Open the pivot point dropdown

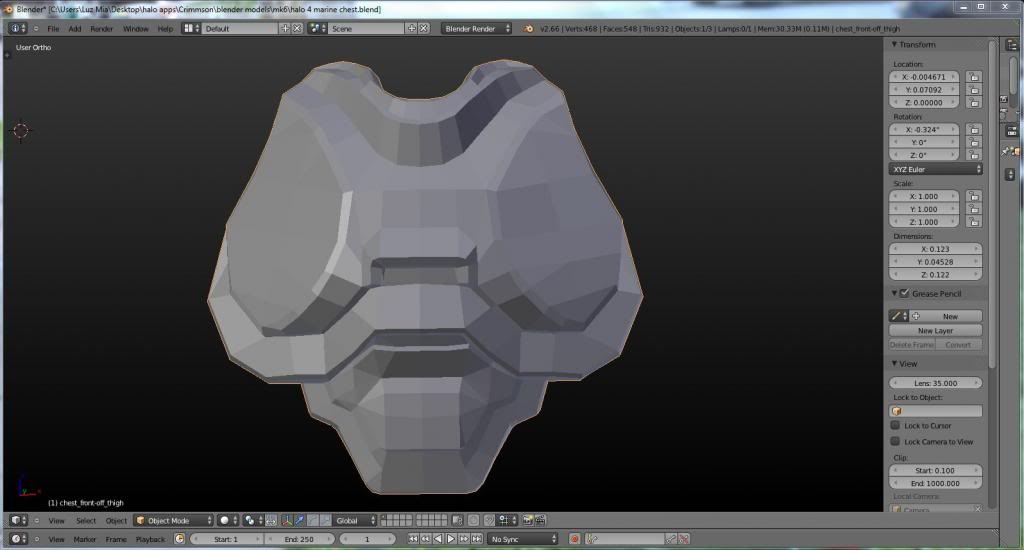click(x=252, y=521)
